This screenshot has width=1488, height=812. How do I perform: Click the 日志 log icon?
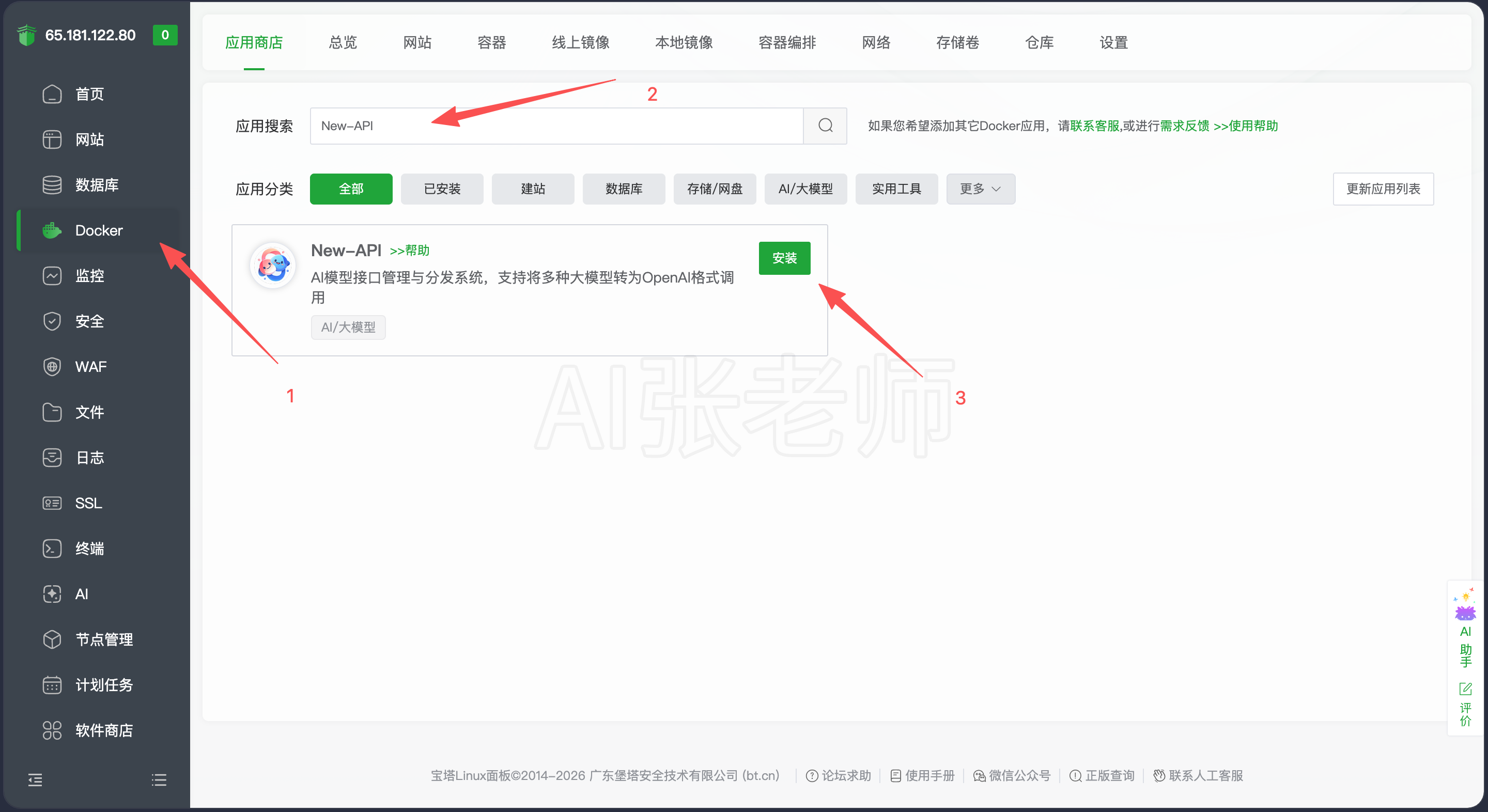(52, 458)
